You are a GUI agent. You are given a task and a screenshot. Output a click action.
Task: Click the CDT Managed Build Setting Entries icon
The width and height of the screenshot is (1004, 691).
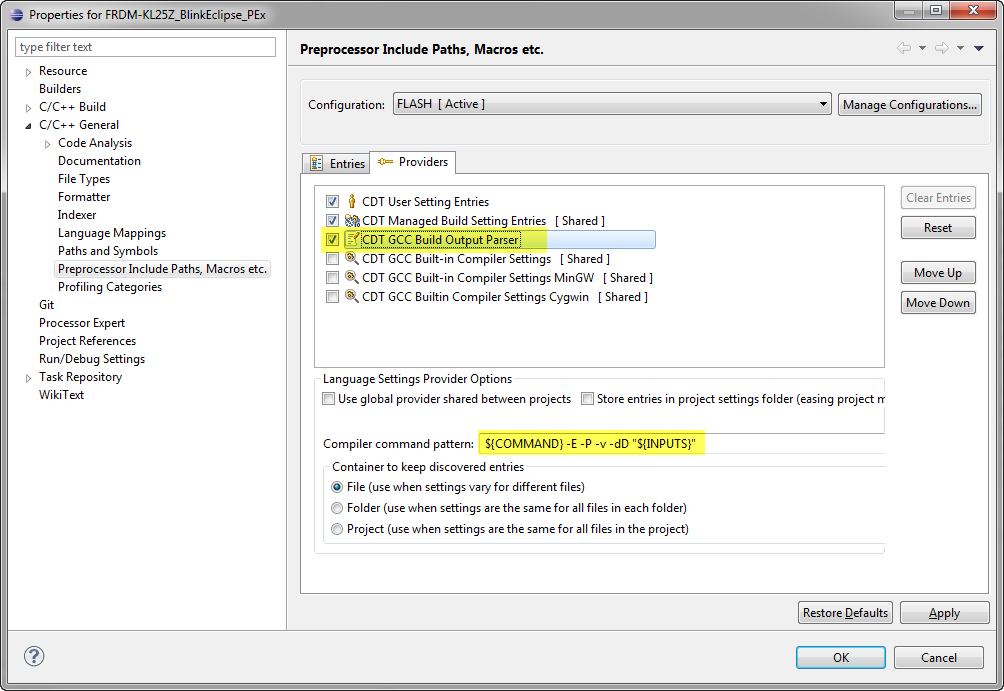point(352,221)
